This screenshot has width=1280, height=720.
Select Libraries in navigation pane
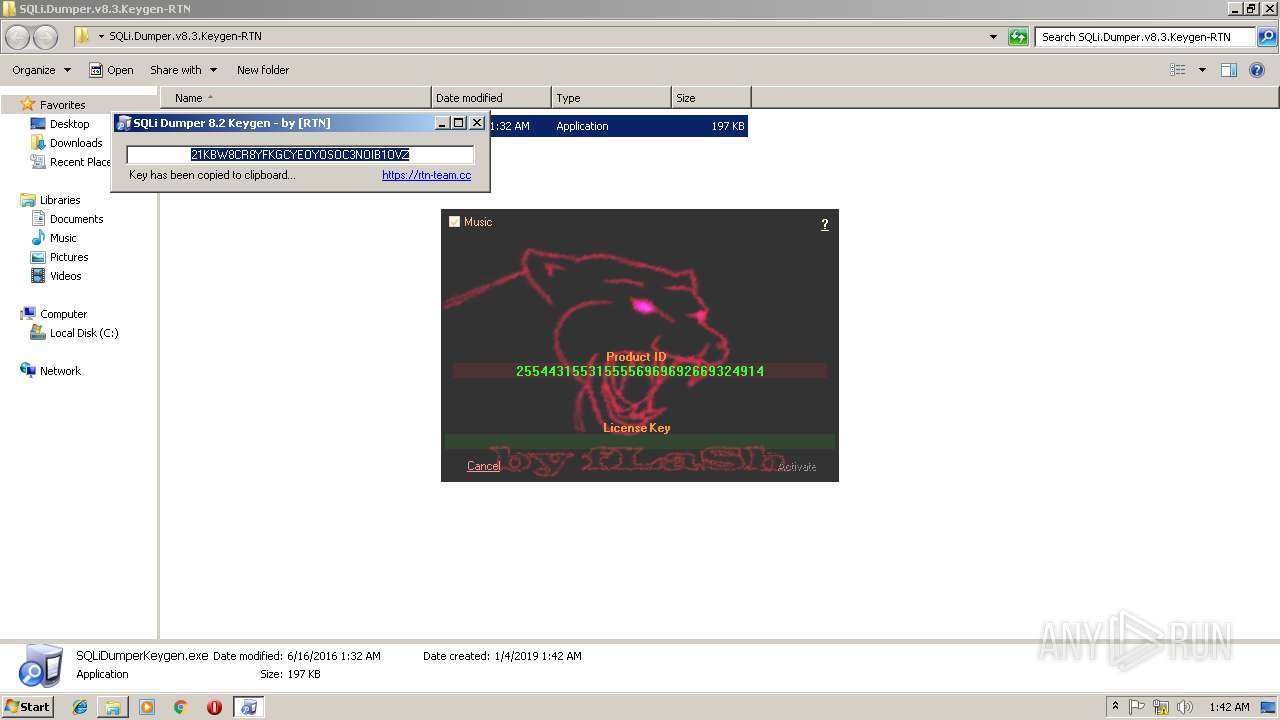[x=60, y=200]
